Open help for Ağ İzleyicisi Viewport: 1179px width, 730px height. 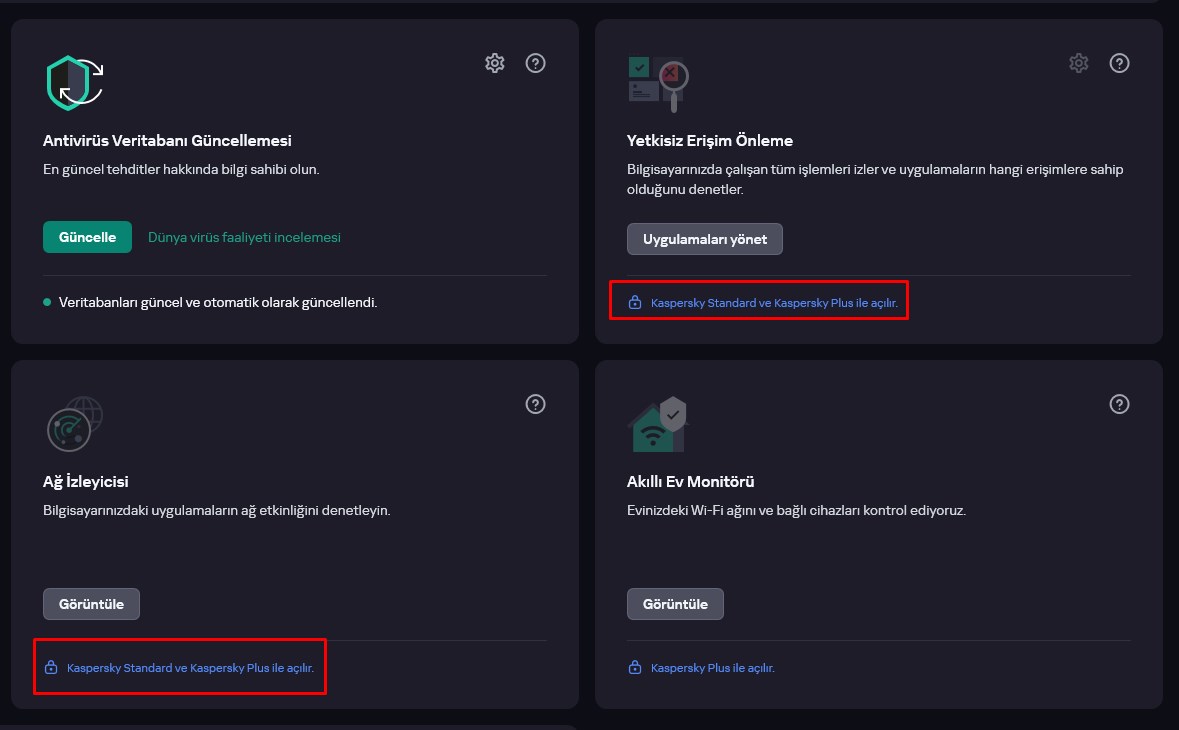536,404
